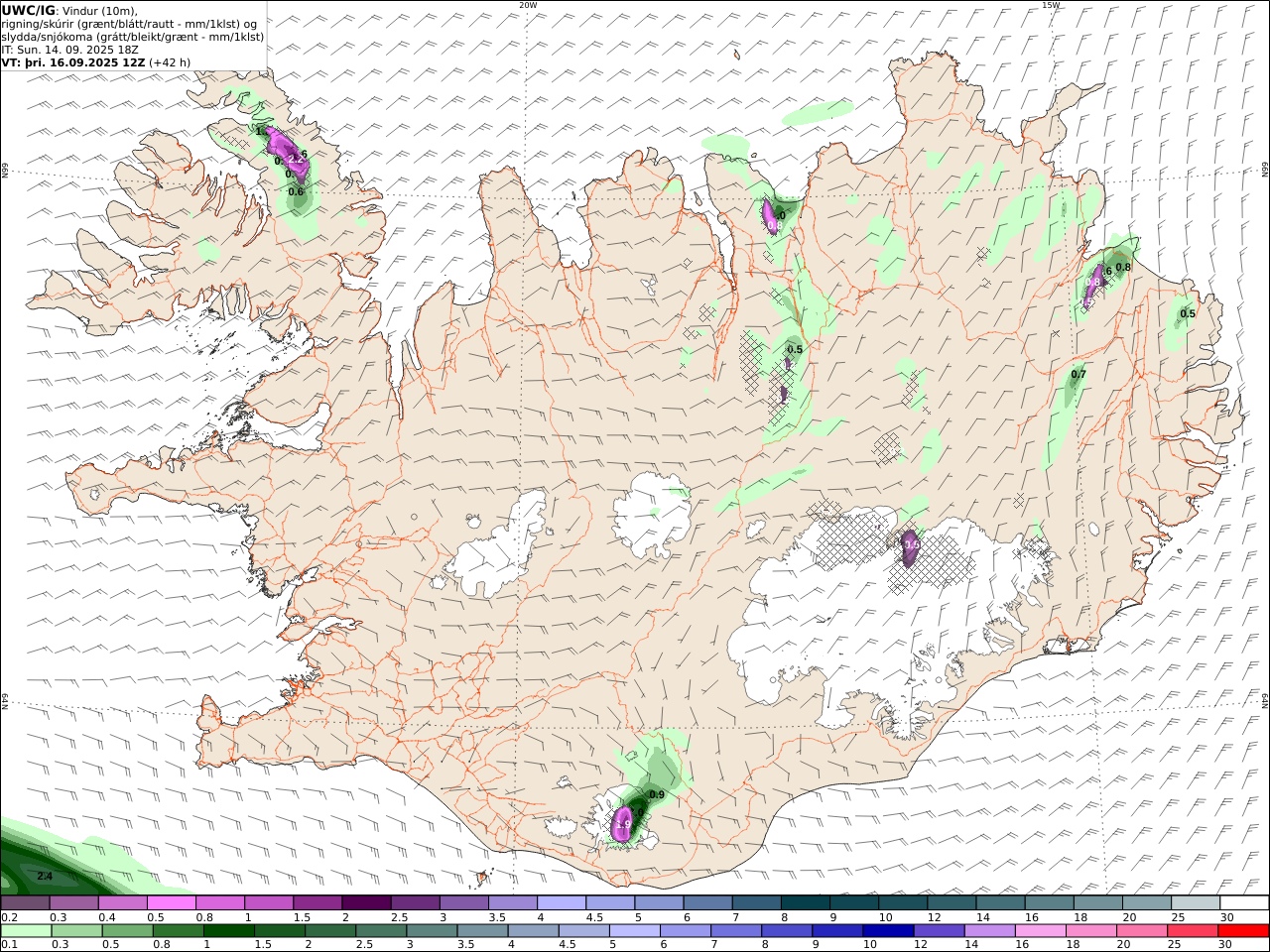The height and width of the screenshot is (952, 1270).
Task: Select lower legend swatch between 2 and 2.5
Action: pyautogui.click(x=330, y=931)
